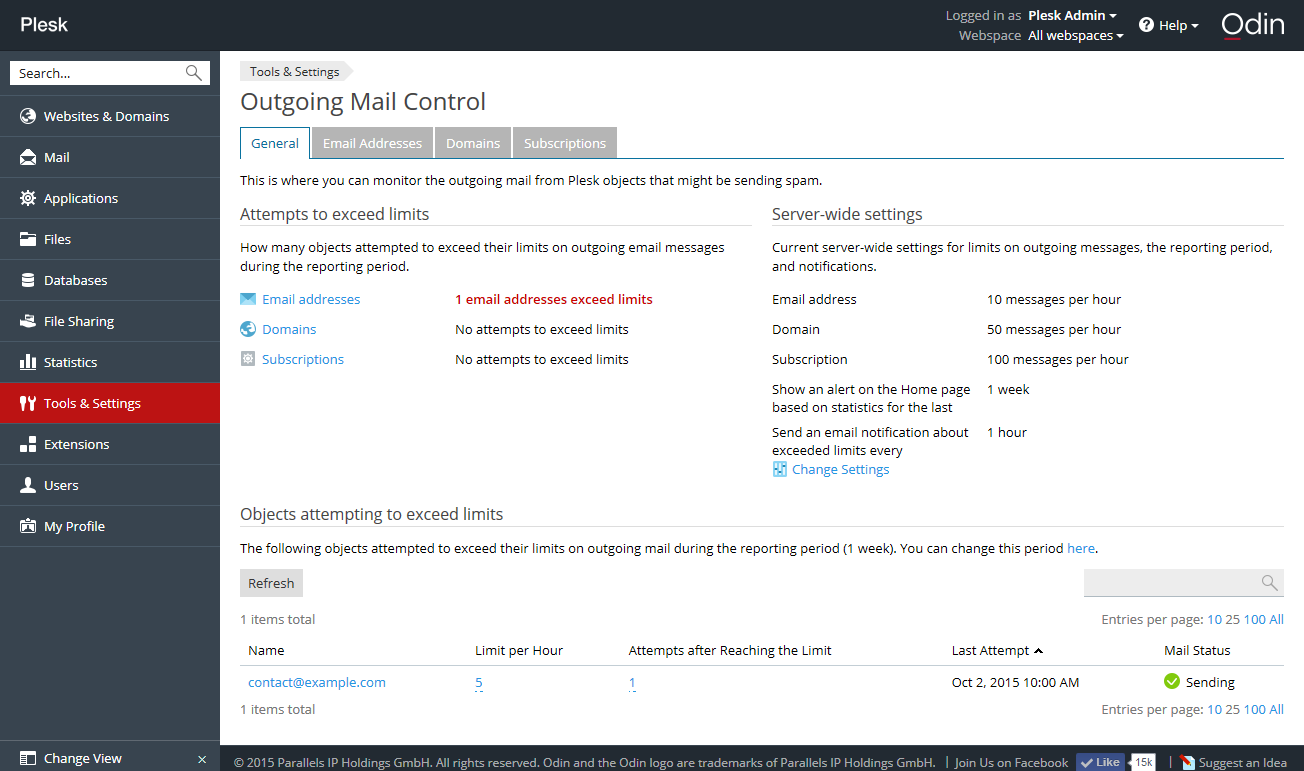This screenshot has height=771, width=1304.
Task: Click the Domains globe icon in attempts list
Action: pyautogui.click(x=248, y=329)
